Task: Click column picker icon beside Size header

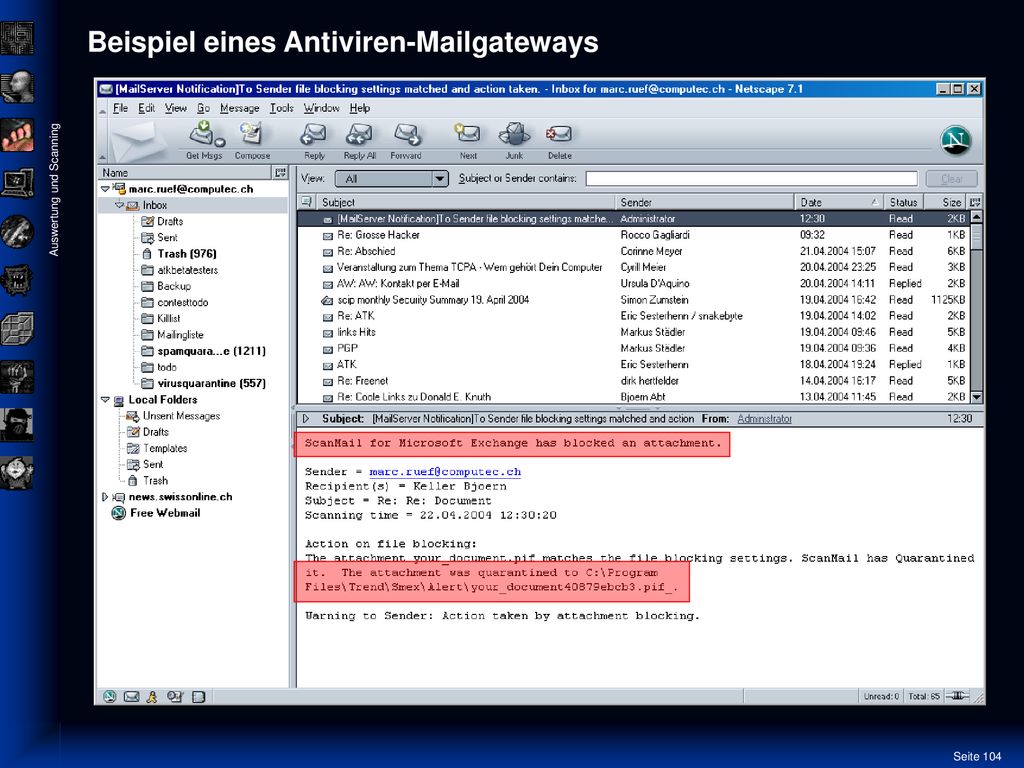Action: pos(975,202)
